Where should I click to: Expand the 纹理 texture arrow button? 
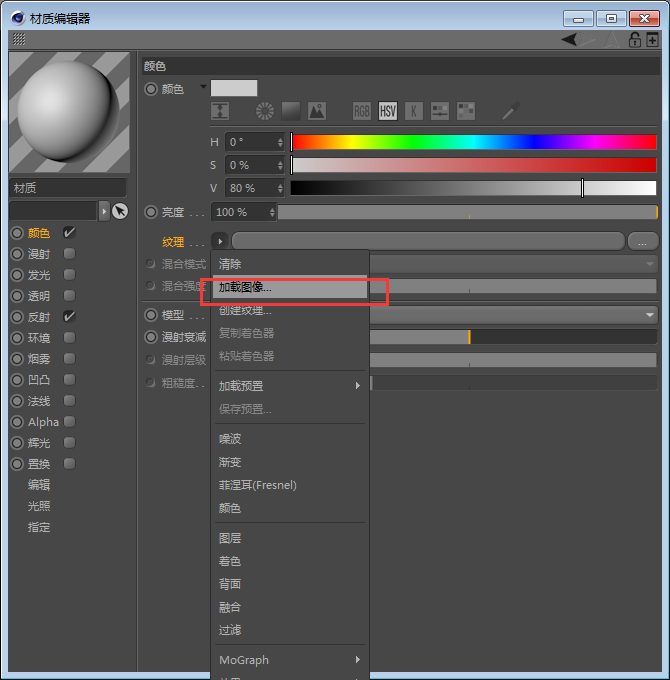tap(220, 241)
